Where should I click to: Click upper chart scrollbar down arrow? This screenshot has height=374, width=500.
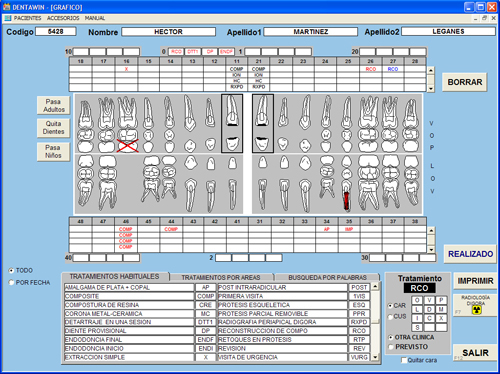tap(431, 89)
